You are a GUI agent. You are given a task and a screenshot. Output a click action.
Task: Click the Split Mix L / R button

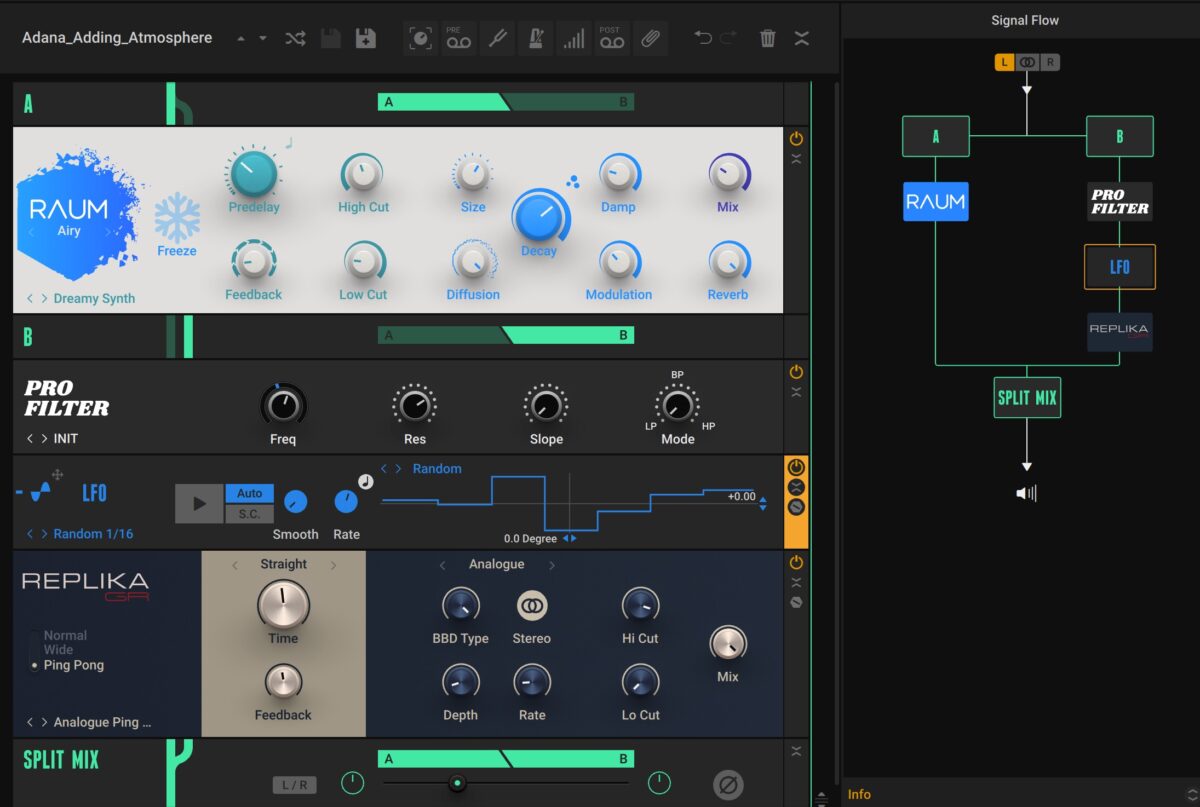coord(295,785)
